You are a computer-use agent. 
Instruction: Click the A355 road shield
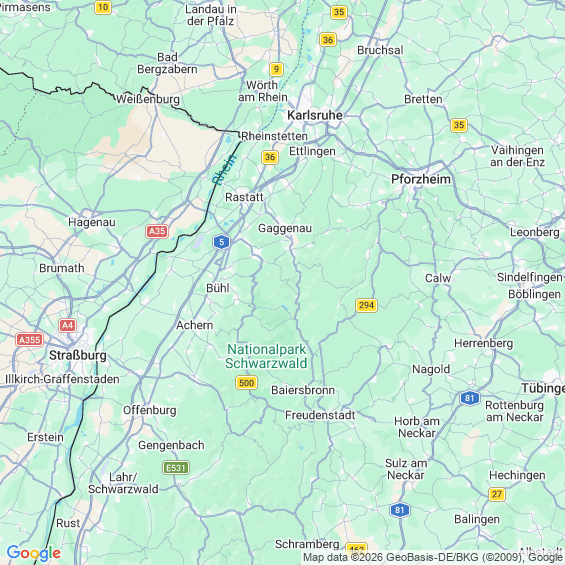pos(30,340)
